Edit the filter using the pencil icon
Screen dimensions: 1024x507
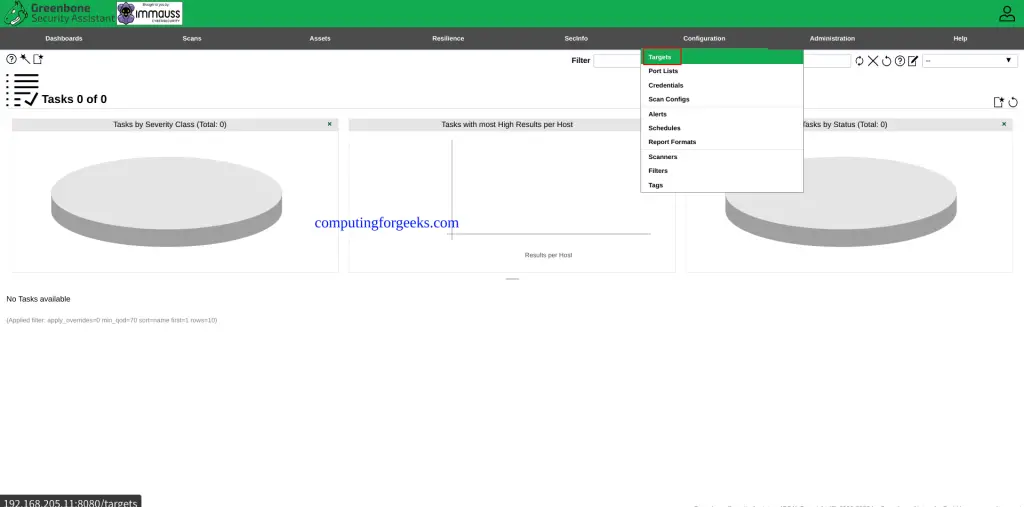[x=913, y=61]
